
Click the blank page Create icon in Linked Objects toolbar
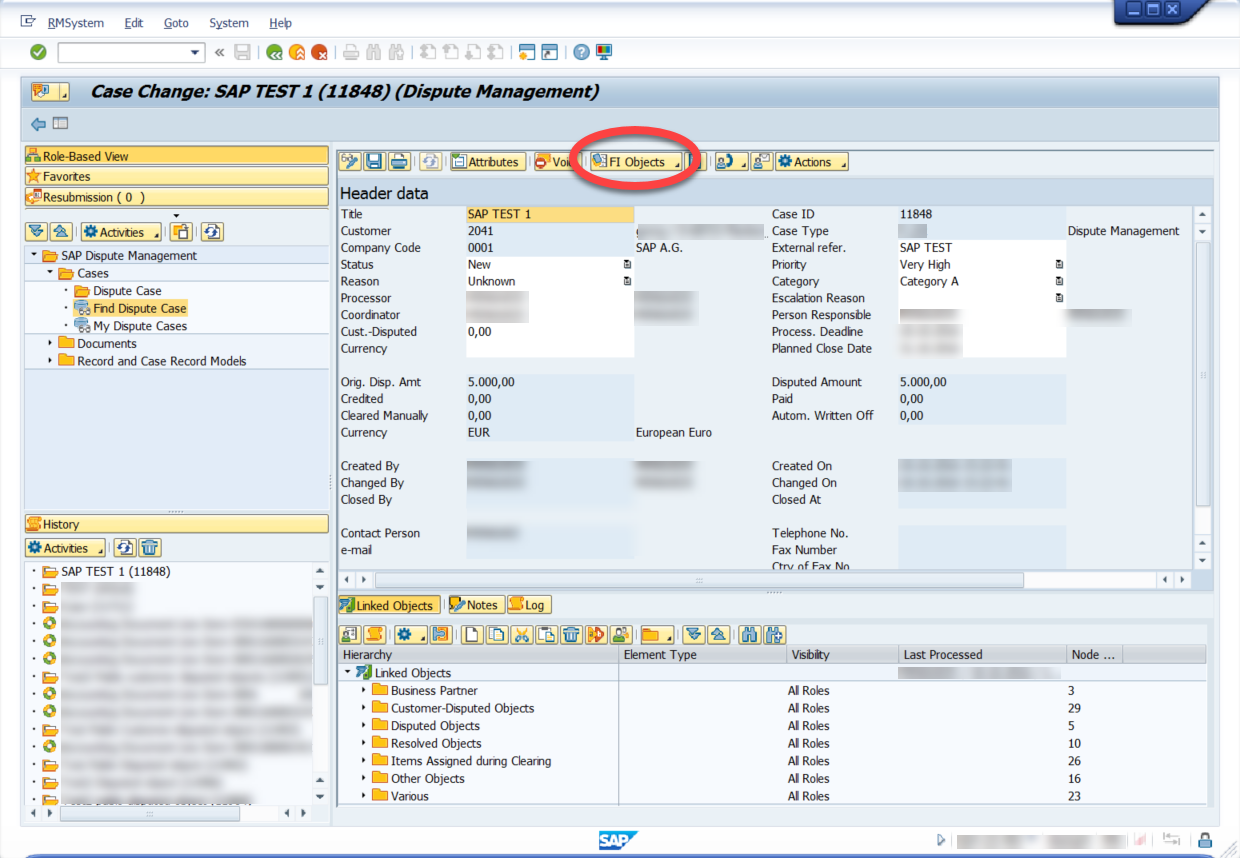[474, 634]
